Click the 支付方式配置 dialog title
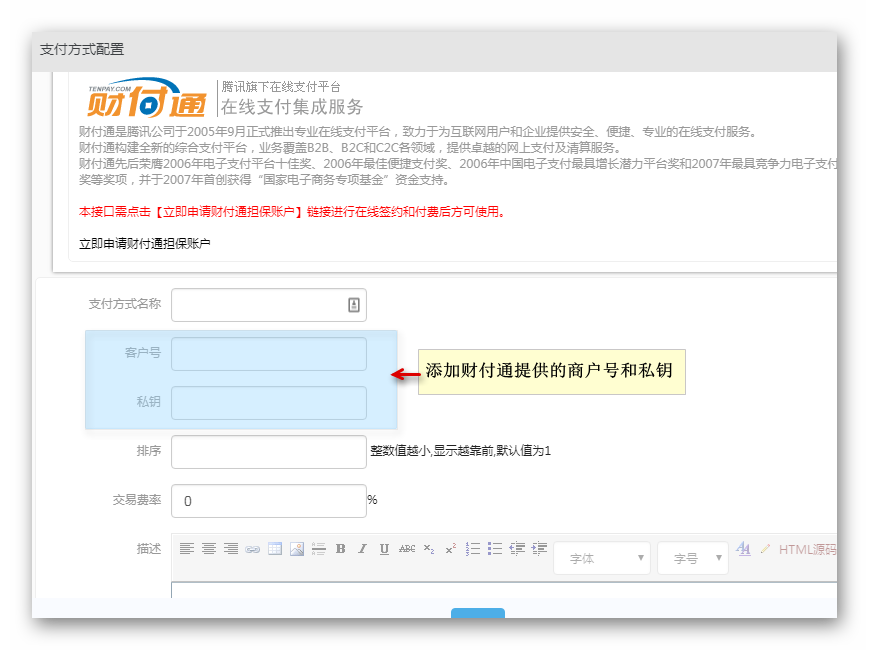 (82, 49)
